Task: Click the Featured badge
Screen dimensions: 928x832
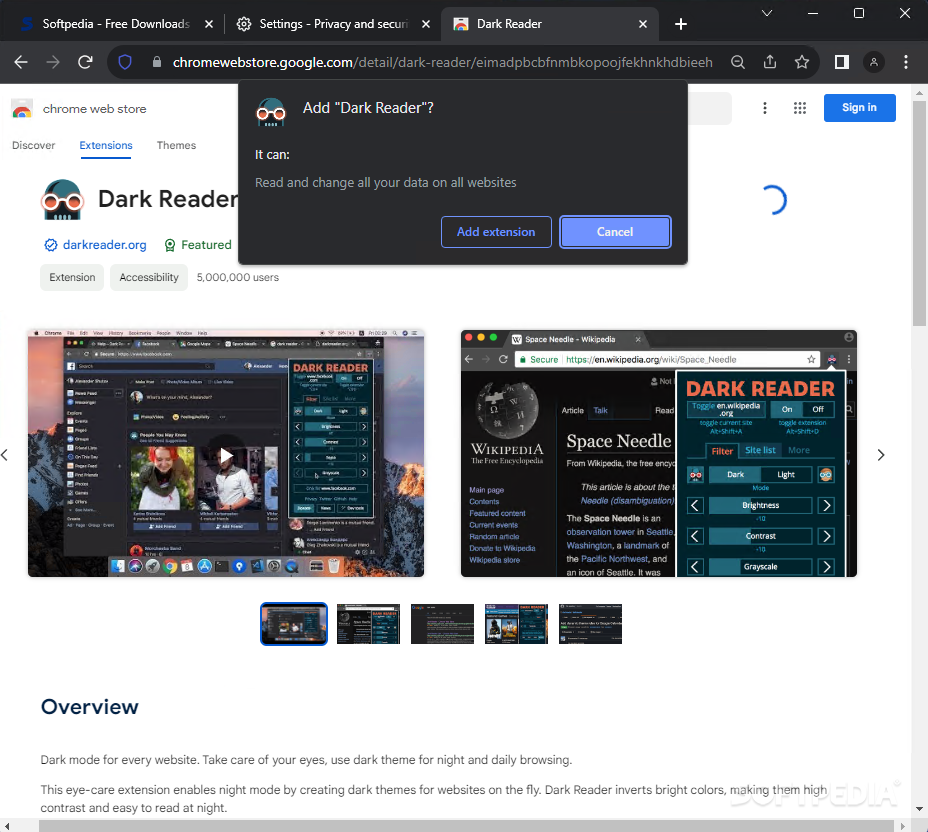Action: coord(198,245)
